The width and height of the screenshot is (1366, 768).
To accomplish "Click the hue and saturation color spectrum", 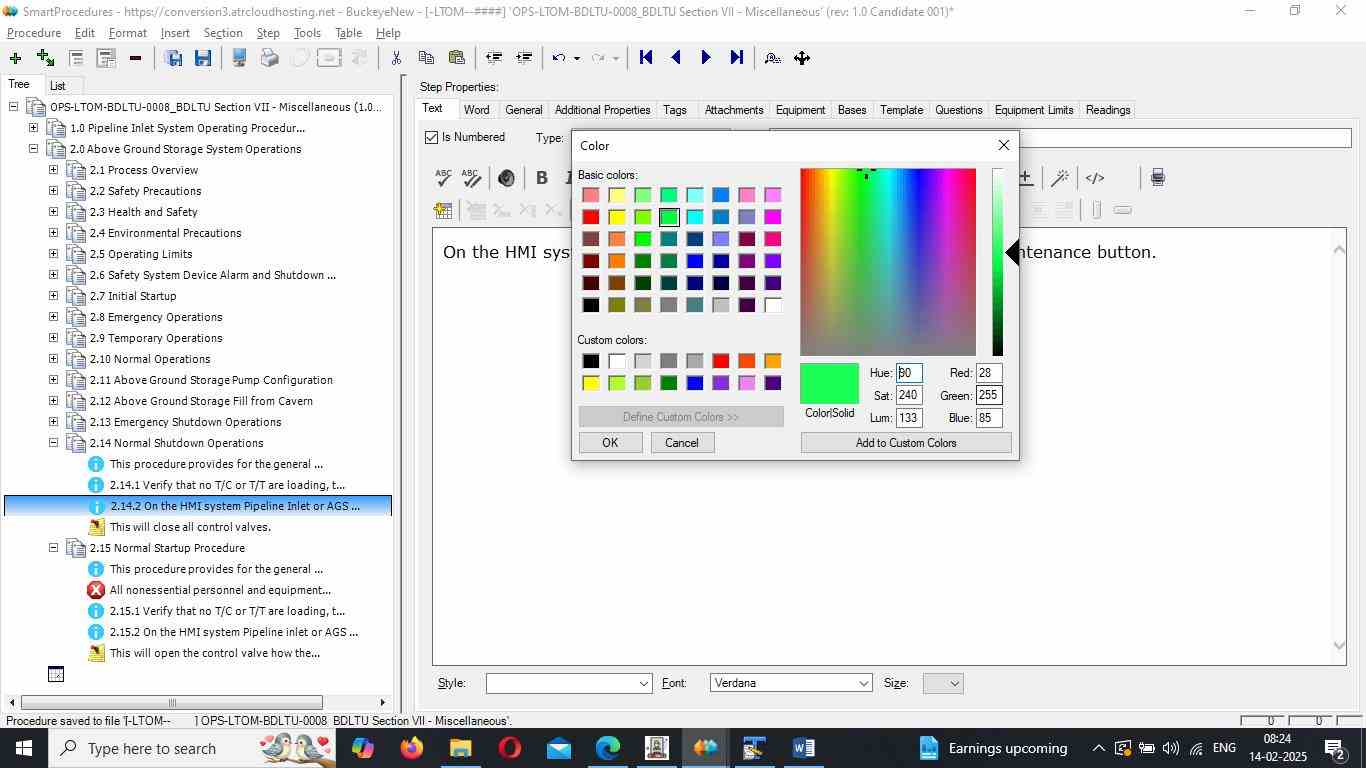I will click(888, 262).
